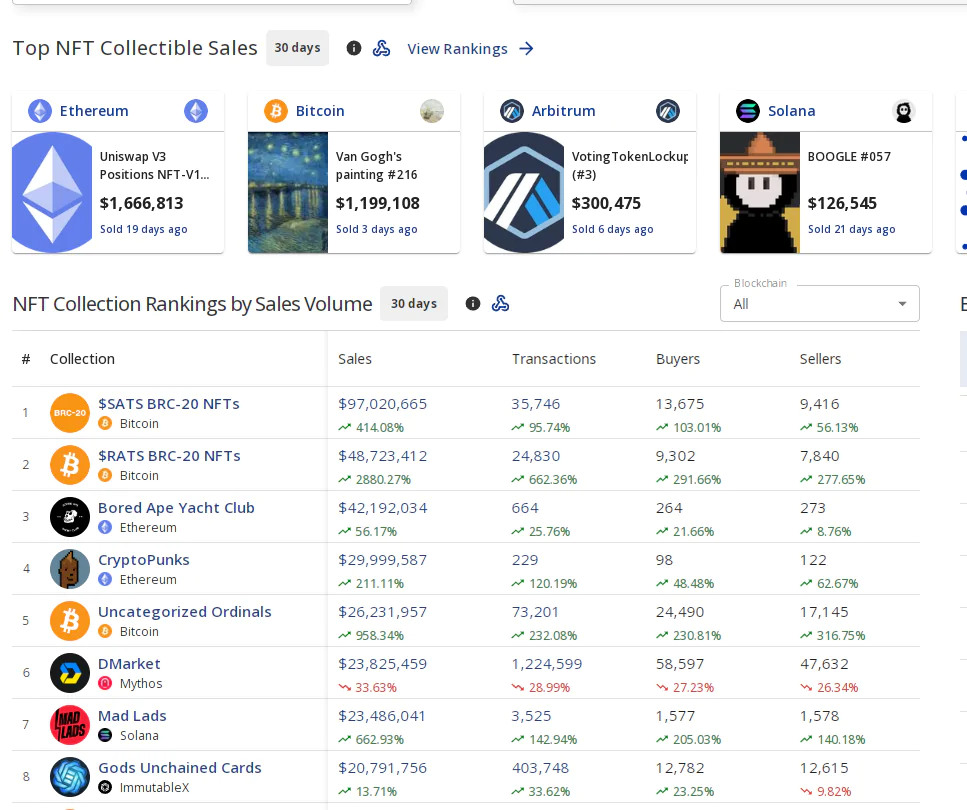Open Ethereum chain link in sales card
The height and width of the screenshot is (810, 967).
[94, 111]
